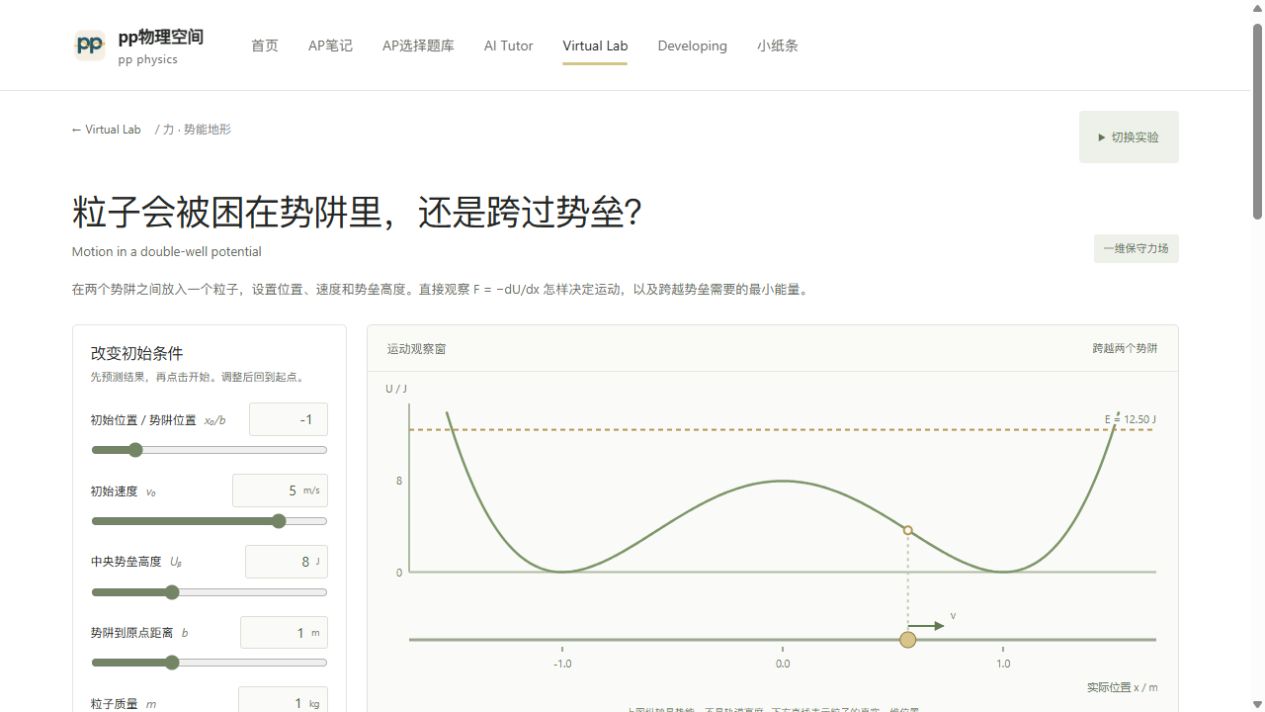Open the 小纸条 nav item
This screenshot has height=712, width=1265.
tap(777, 46)
